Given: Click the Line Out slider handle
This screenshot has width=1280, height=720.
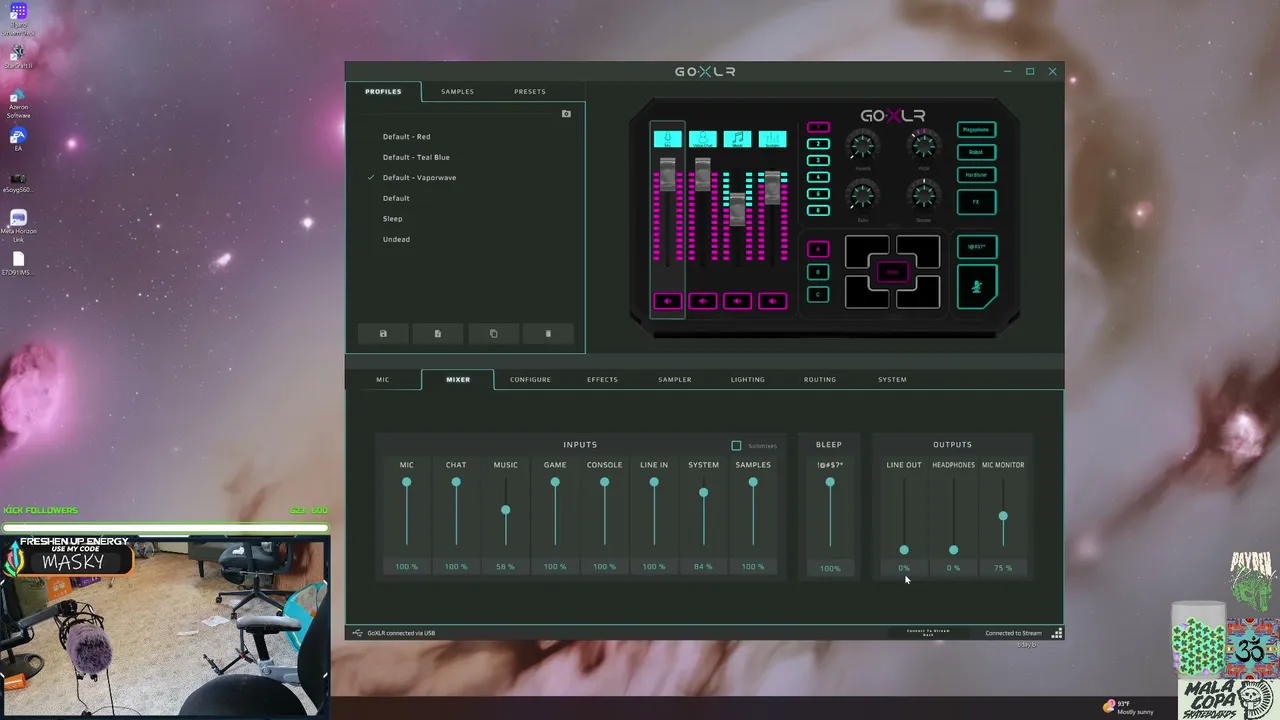Looking at the screenshot, I should 904,550.
